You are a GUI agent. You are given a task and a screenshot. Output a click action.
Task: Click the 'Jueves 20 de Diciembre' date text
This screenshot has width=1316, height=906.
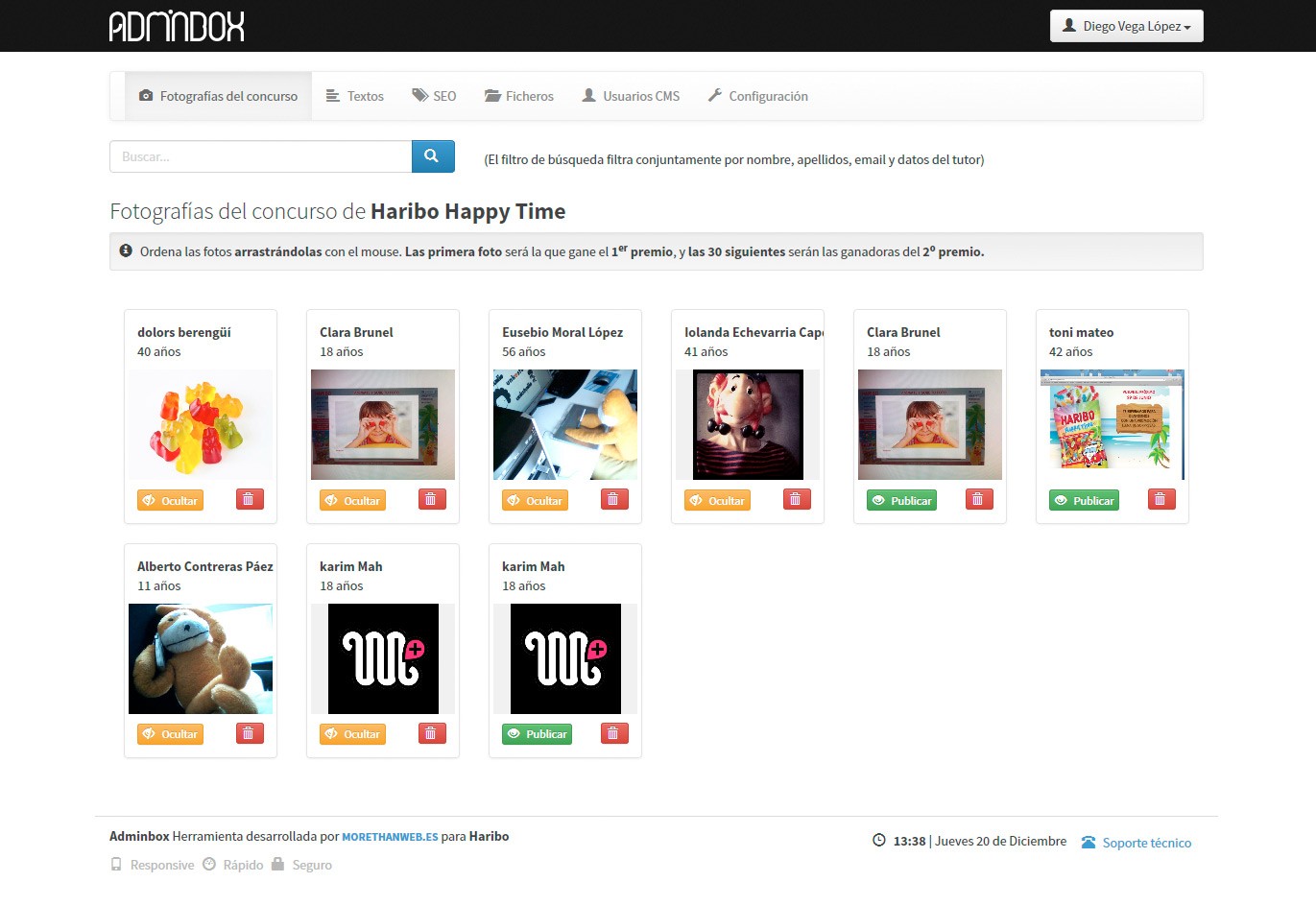tap(1001, 841)
